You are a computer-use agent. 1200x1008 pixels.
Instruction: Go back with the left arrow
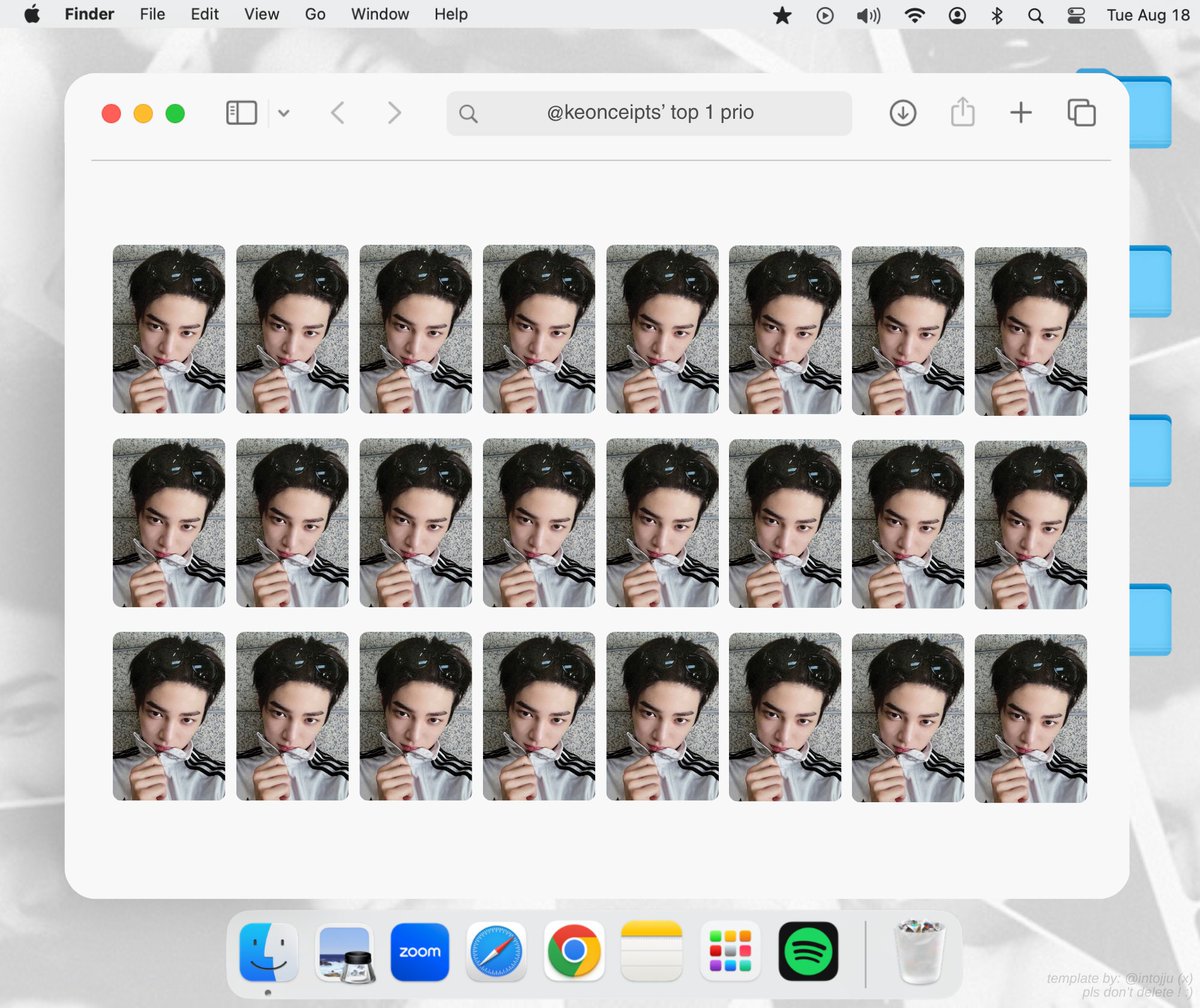(x=337, y=113)
